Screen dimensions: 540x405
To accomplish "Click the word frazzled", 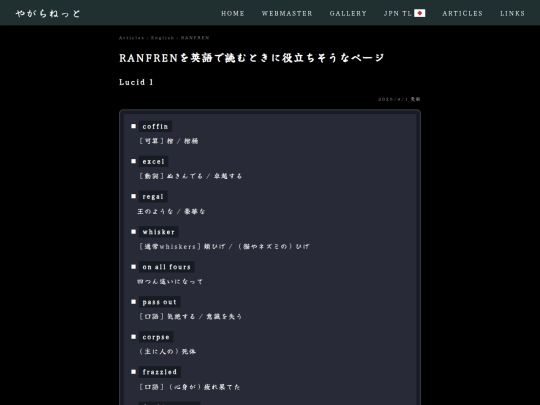I will [160, 372].
